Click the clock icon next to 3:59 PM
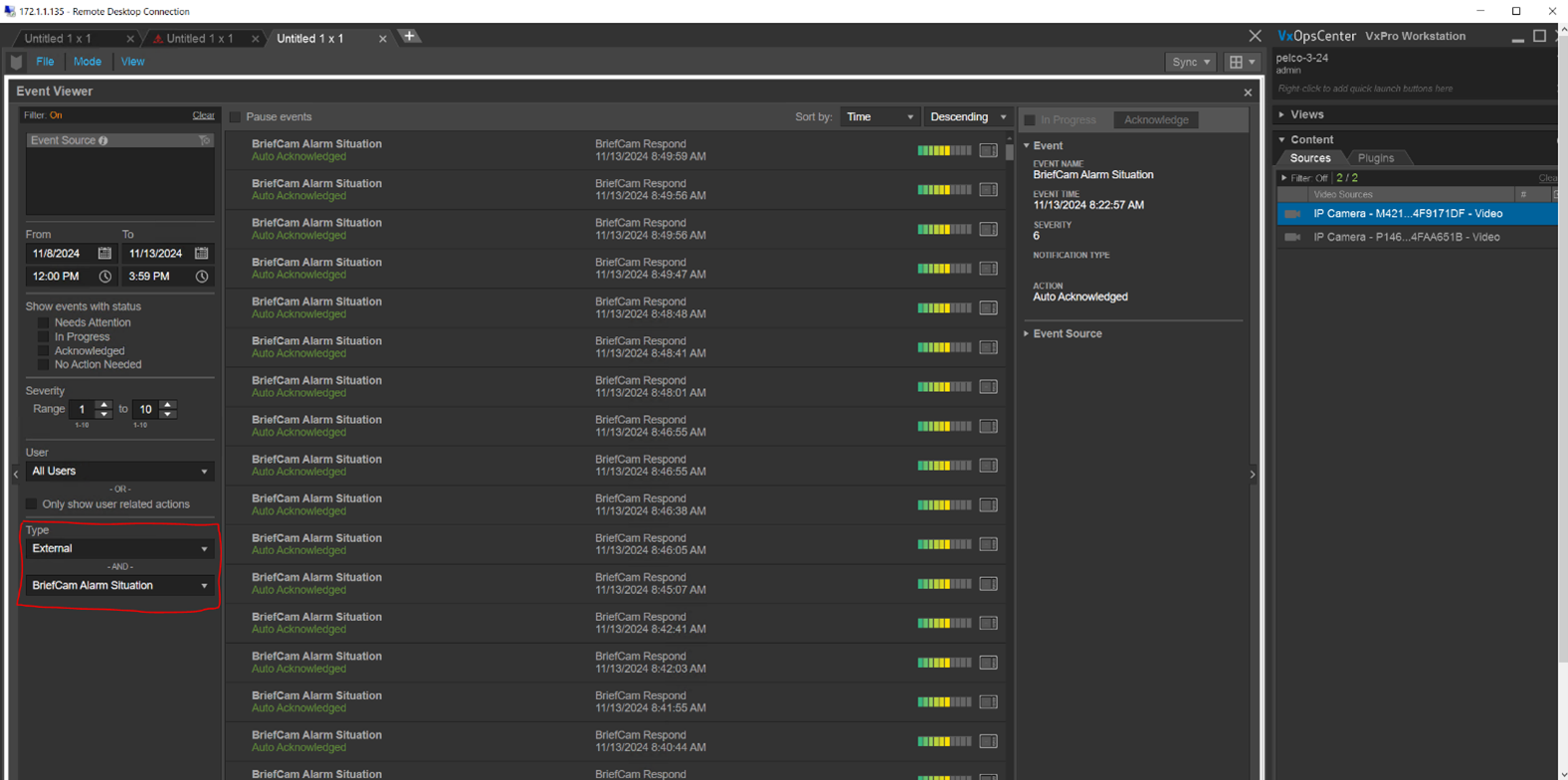Viewport: 1568px width, 780px height. point(202,277)
